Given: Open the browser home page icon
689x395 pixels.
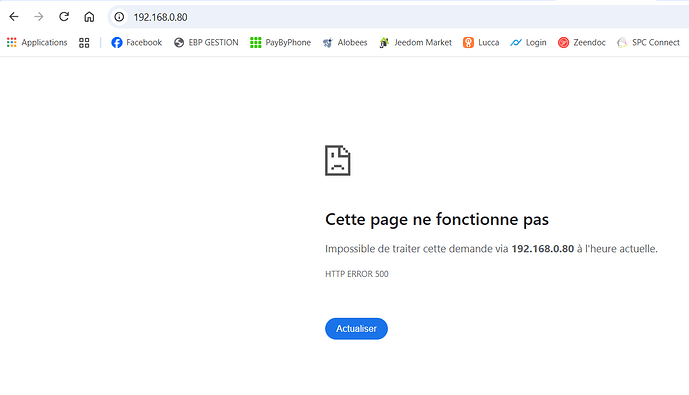Looking at the screenshot, I should point(89,17).
